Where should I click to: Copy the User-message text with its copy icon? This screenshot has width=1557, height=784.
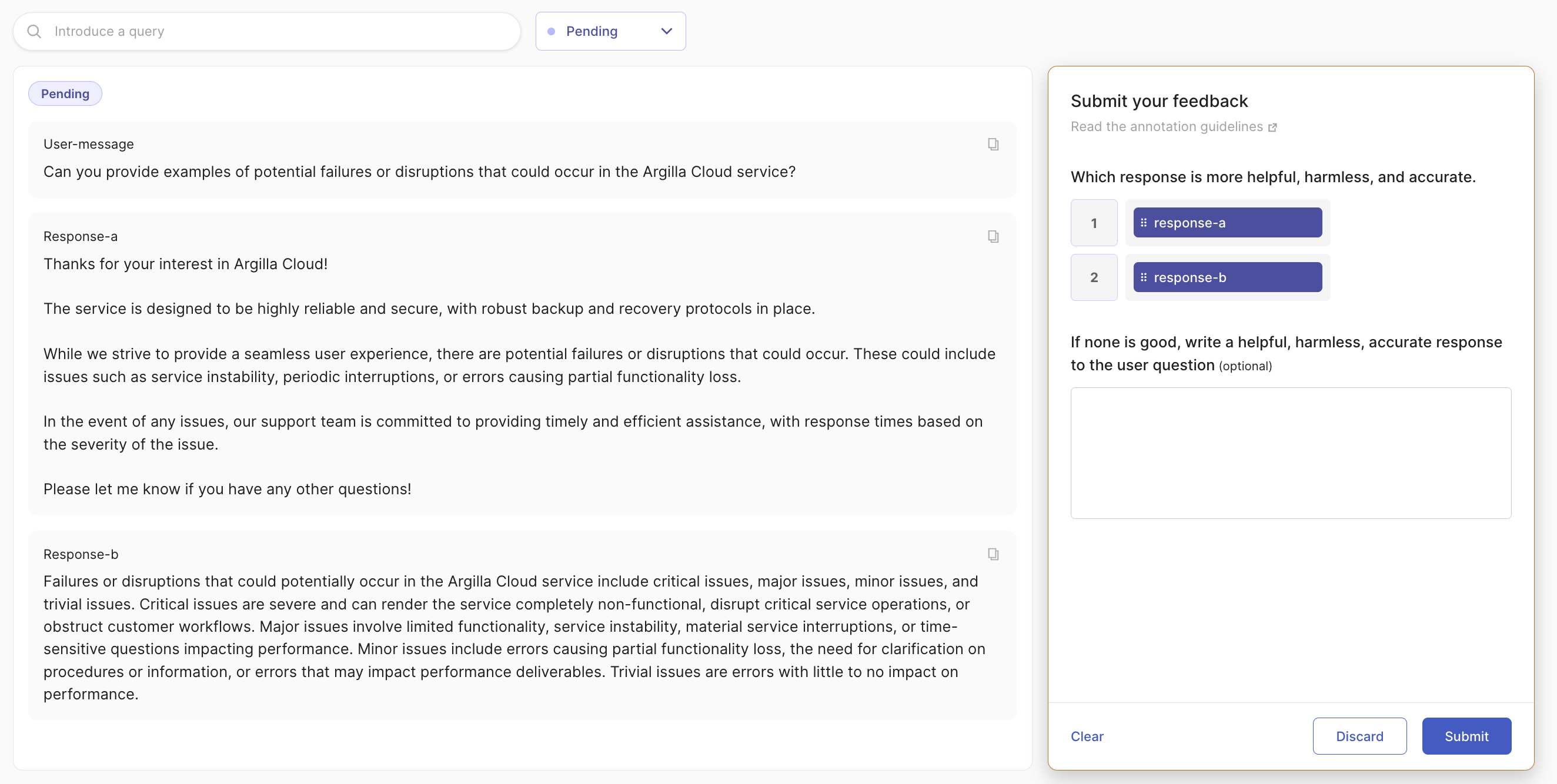pyautogui.click(x=993, y=144)
